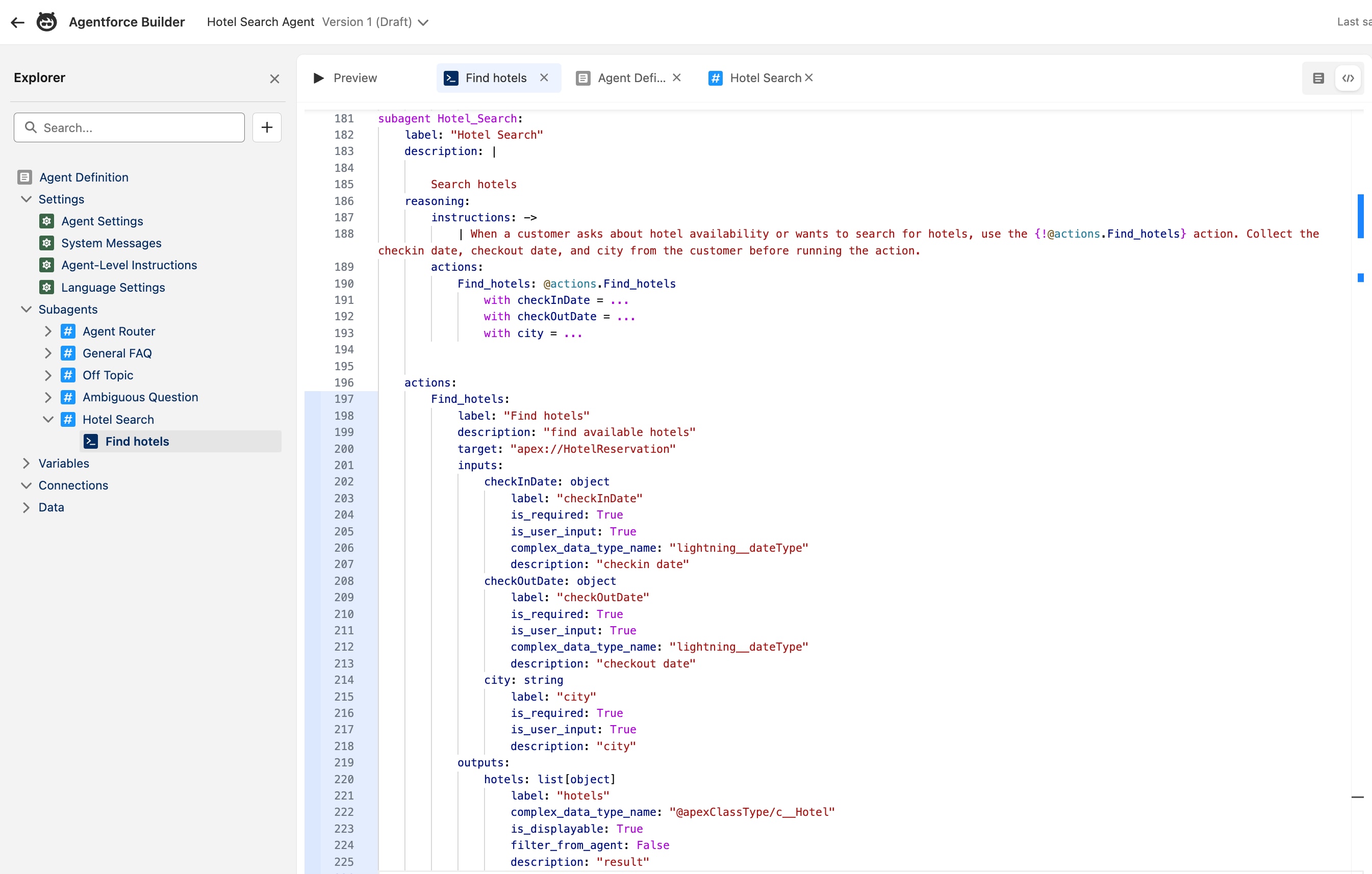Expand the Variables section
This screenshot has height=874, width=1372.
[26, 463]
